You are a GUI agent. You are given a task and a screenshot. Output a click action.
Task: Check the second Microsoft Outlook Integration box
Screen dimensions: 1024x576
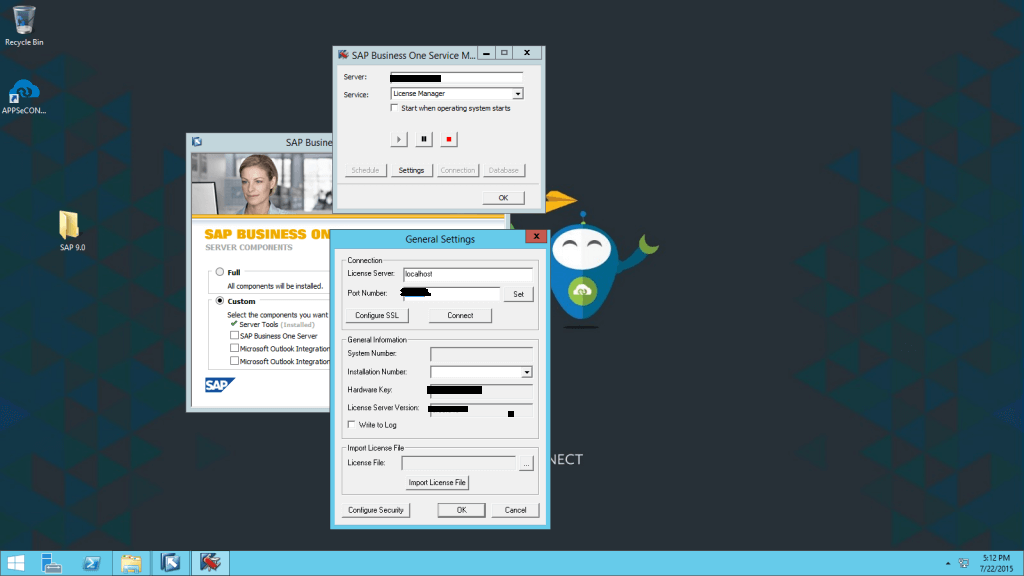[234, 360]
